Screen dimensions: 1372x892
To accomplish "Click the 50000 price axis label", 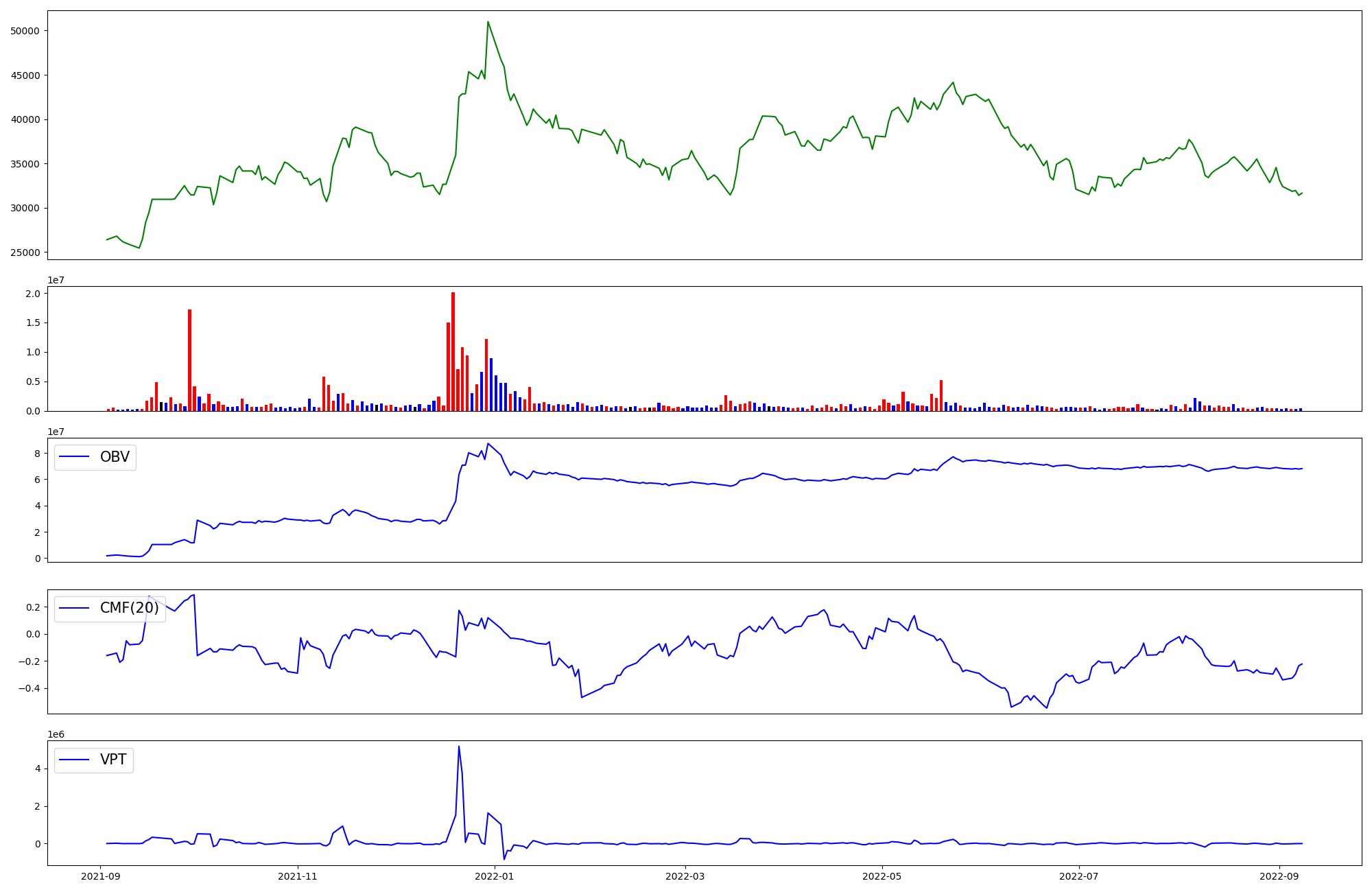I will pos(25,31).
